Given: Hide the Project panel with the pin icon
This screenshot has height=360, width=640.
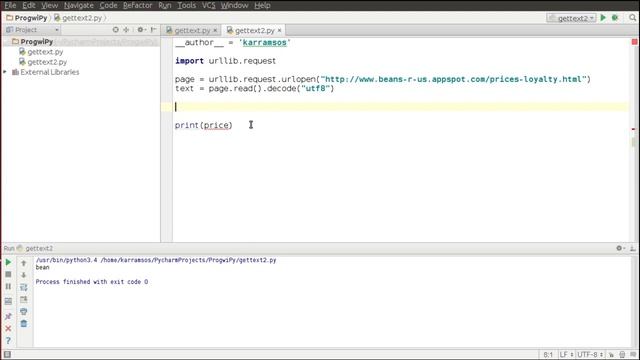Looking at the screenshot, I should tap(153, 30).
